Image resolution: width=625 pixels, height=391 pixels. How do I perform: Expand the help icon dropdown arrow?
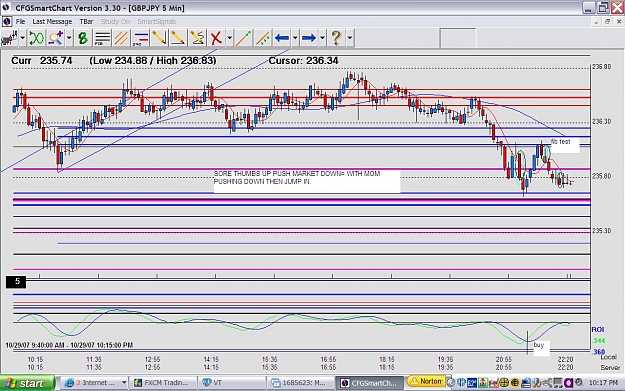350,38
